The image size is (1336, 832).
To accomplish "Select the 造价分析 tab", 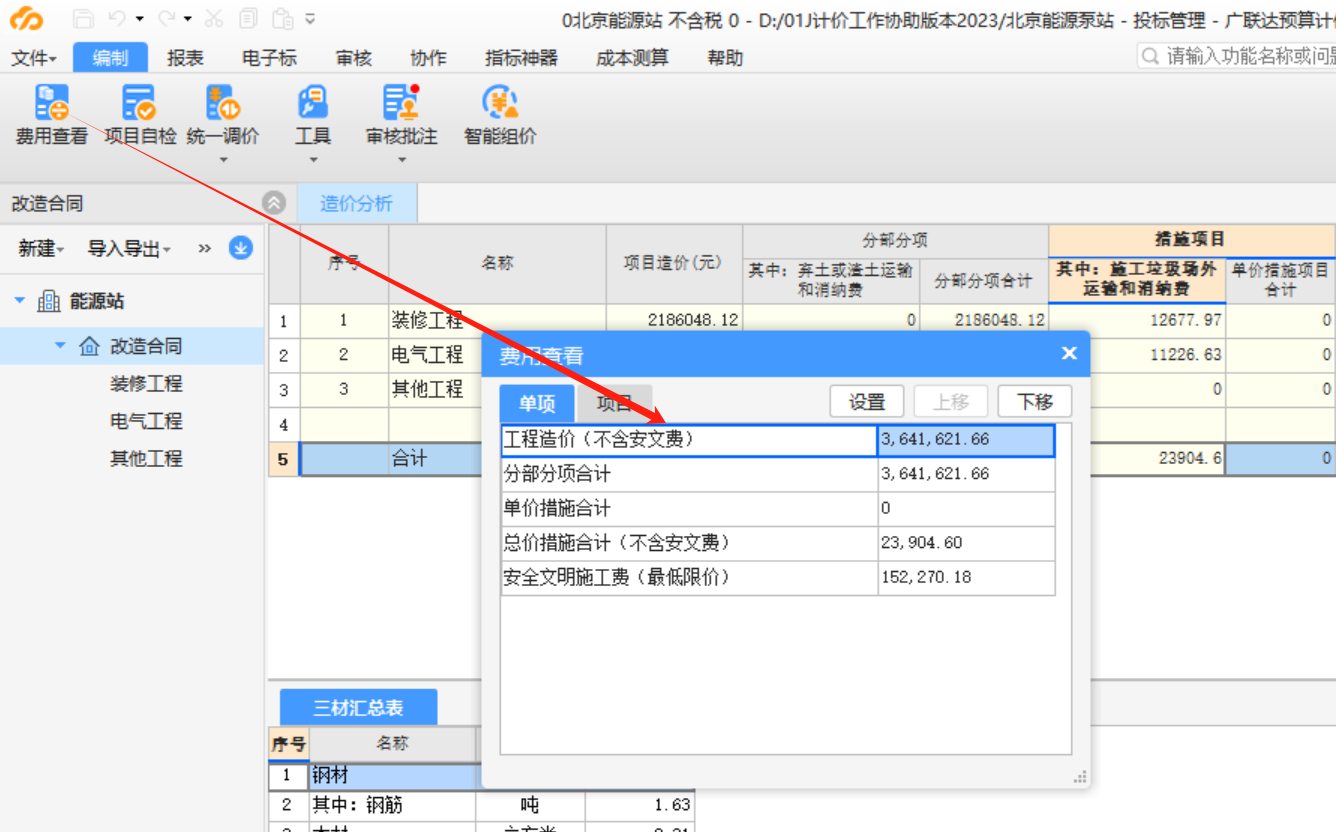I will pos(356,203).
